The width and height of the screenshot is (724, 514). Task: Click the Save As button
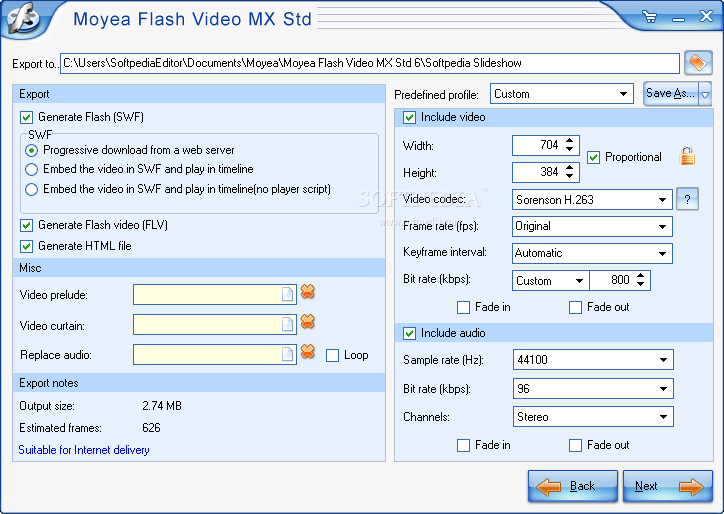671,94
